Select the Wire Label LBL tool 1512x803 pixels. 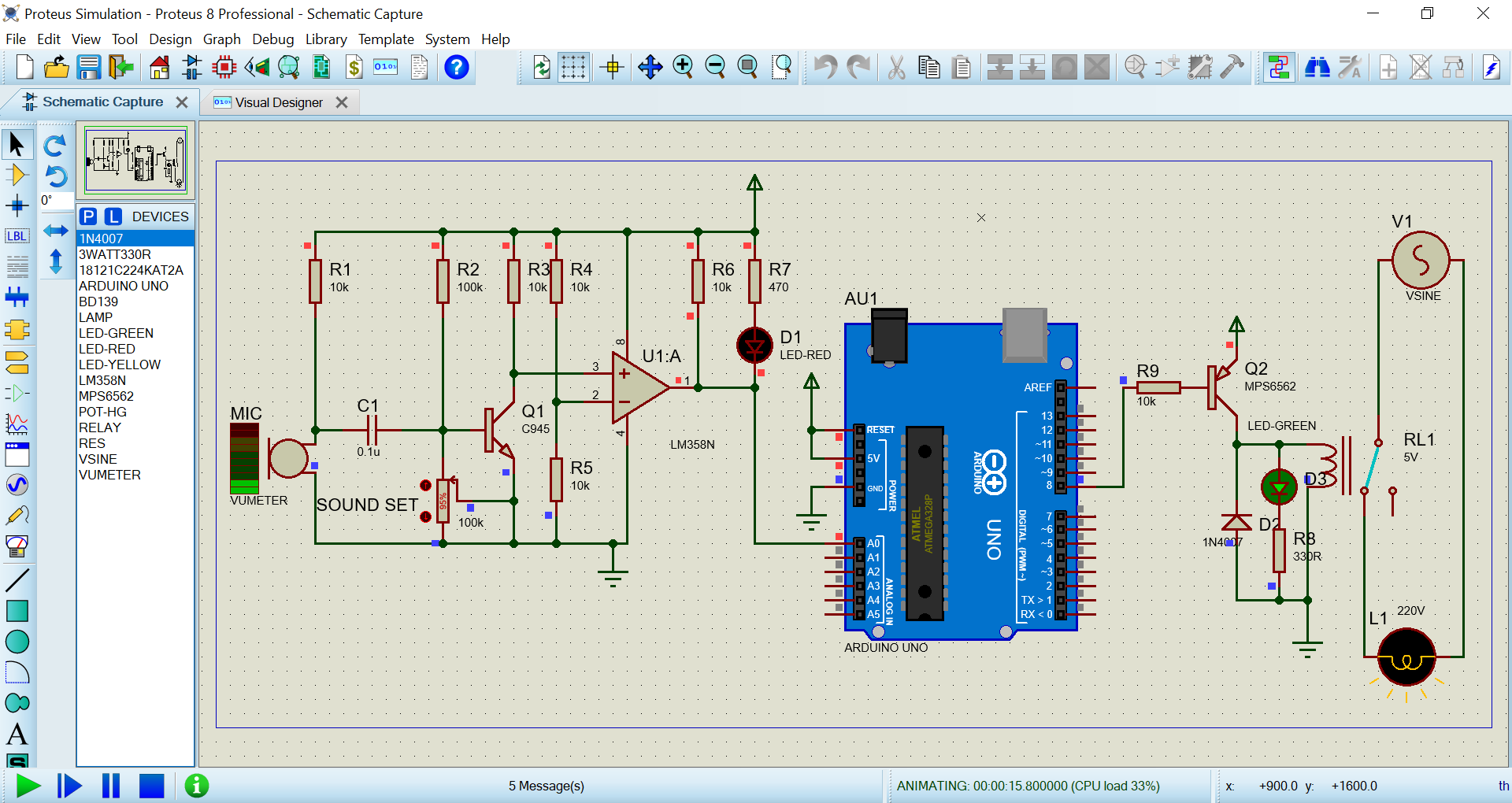click(x=17, y=236)
